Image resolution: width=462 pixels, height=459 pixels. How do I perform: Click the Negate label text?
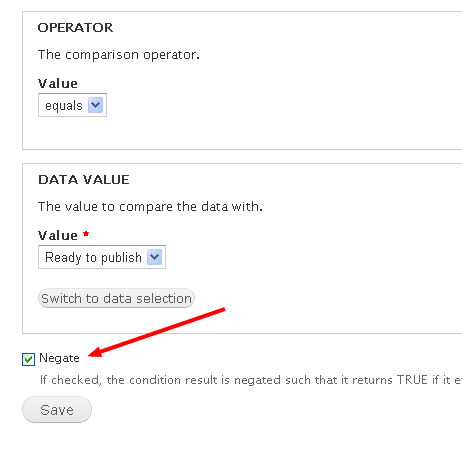click(x=59, y=358)
